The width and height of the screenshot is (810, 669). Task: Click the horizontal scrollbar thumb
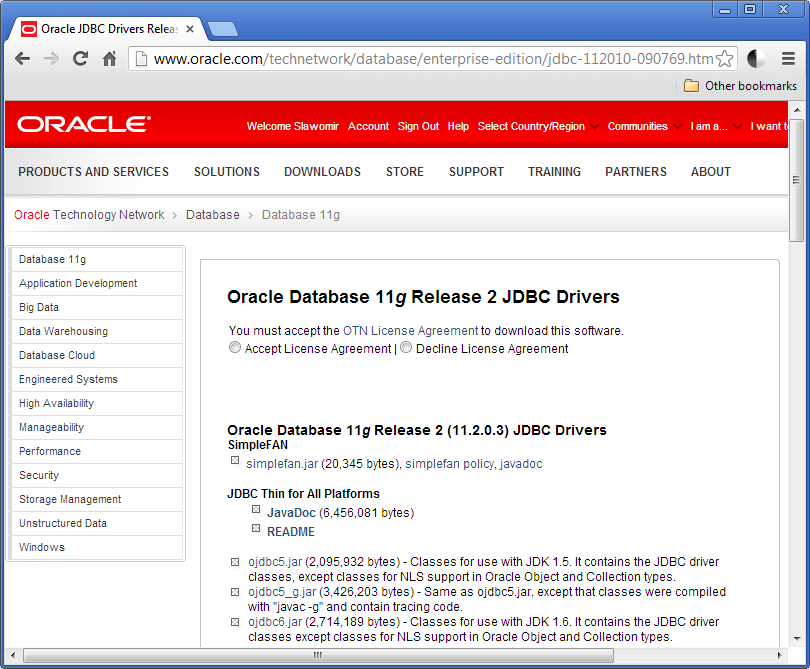pyautogui.click(x=318, y=656)
